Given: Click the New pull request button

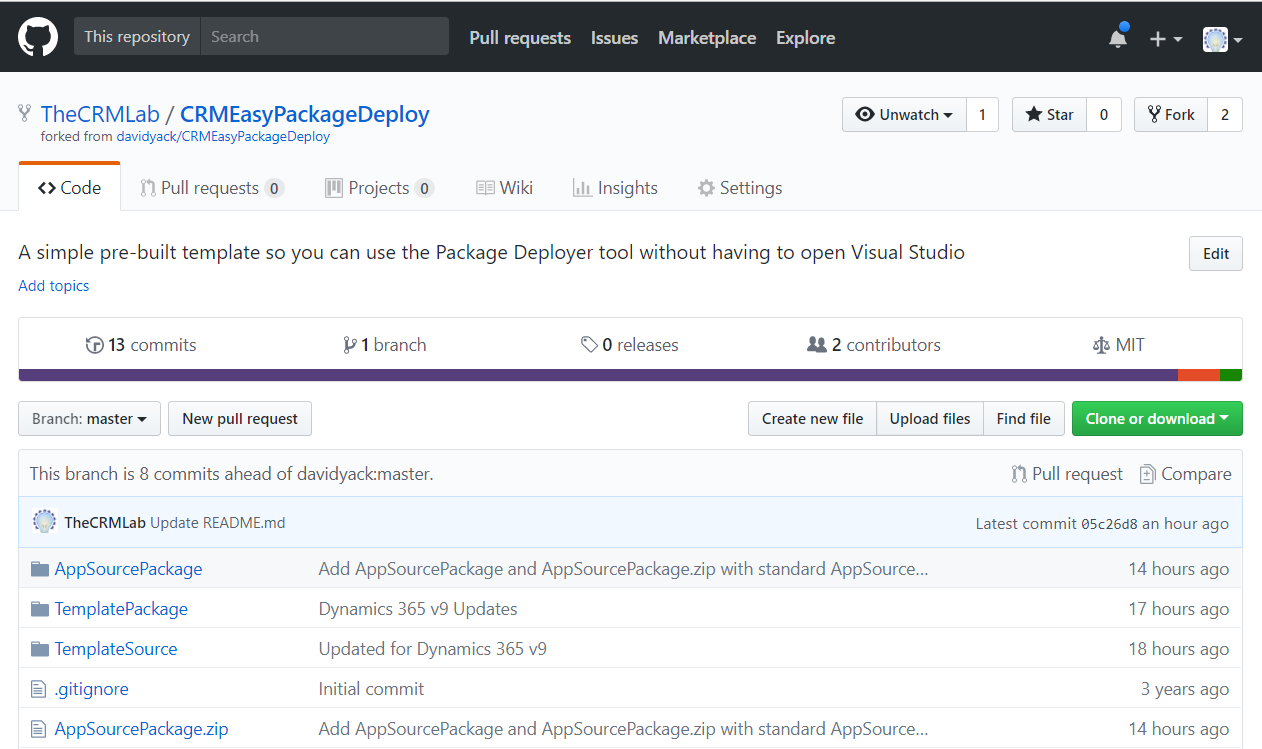Looking at the screenshot, I should pyautogui.click(x=239, y=418).
